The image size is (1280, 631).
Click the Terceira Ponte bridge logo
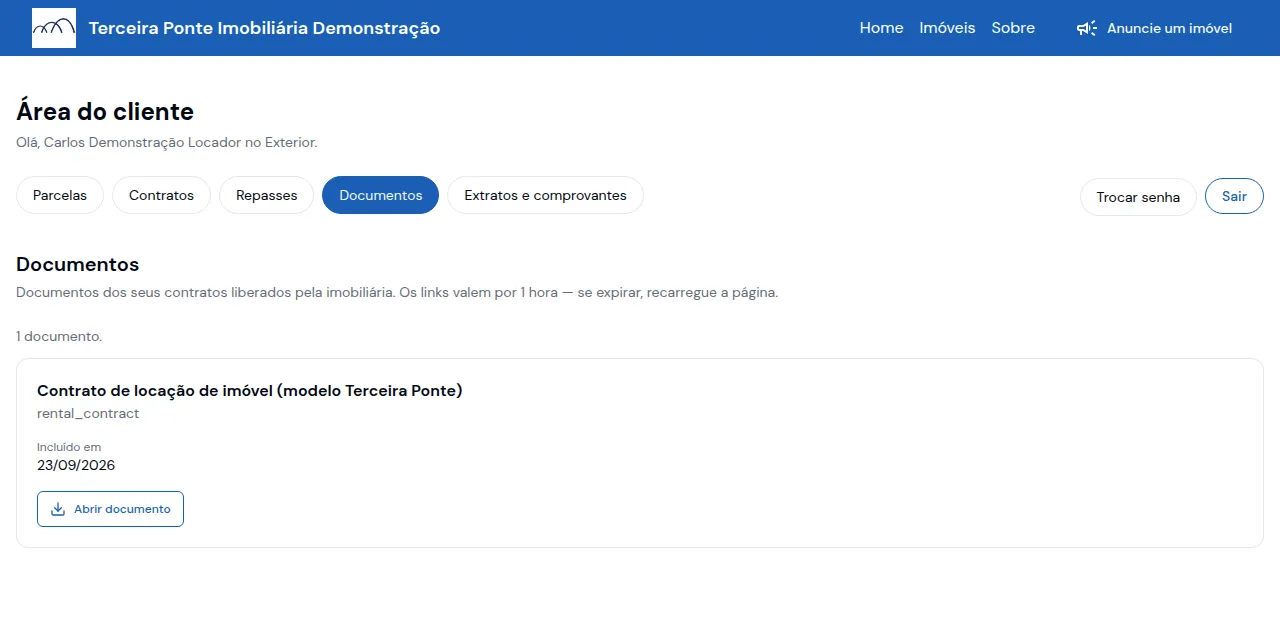(54, 28)
